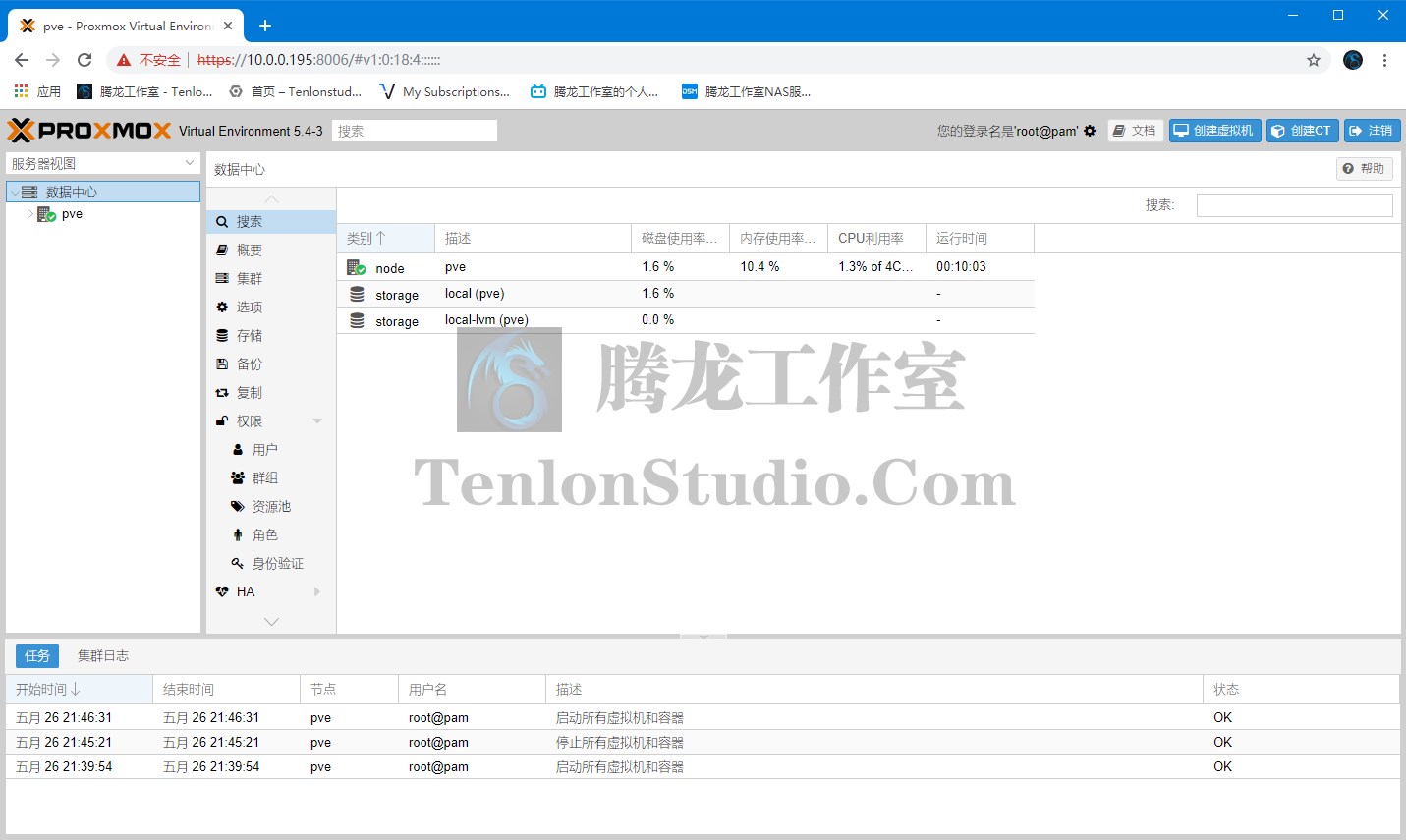Click the group icon beside 群组

click(238, 478)
